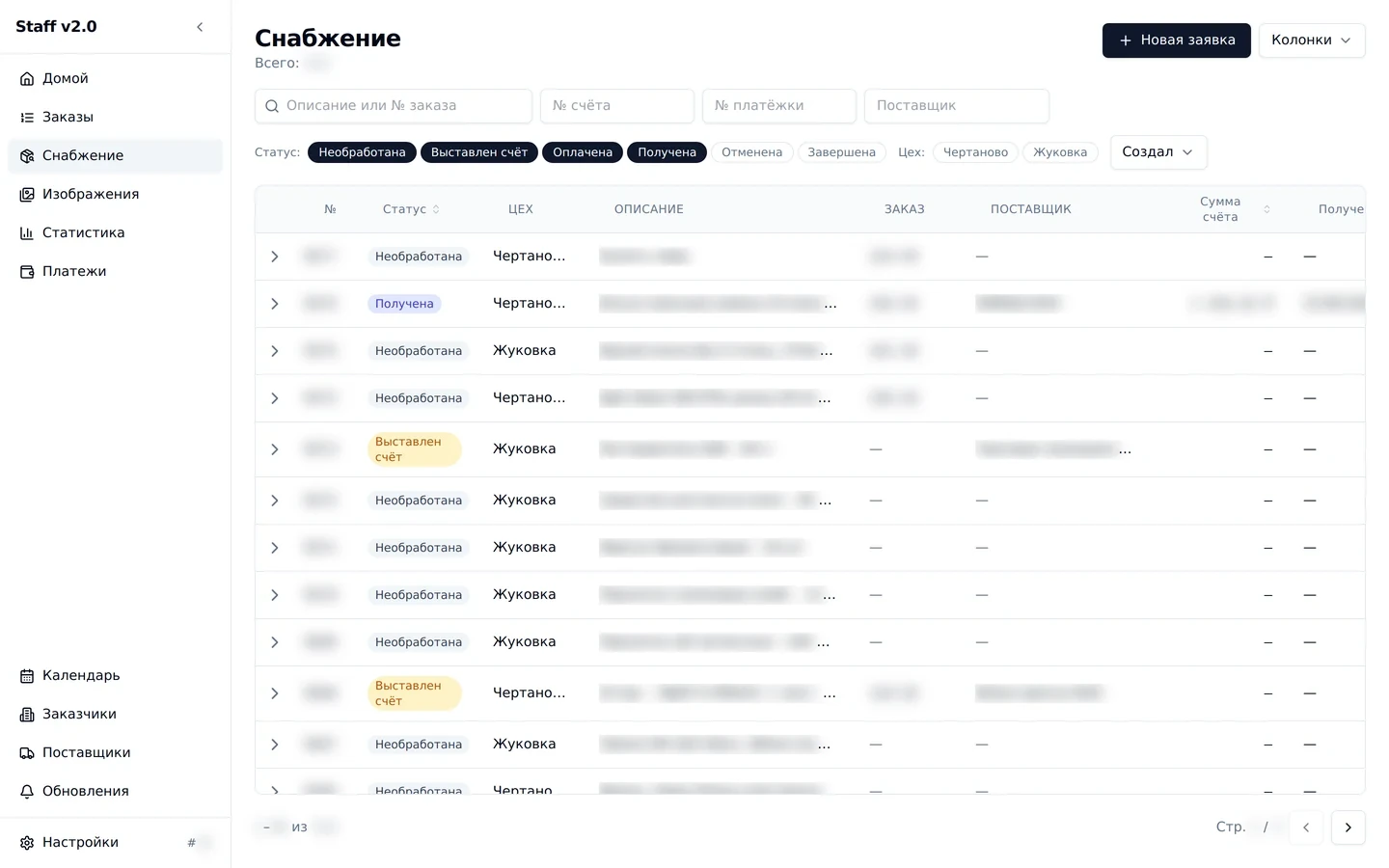Open the Создал dropdown filter

click(1158, 152)
